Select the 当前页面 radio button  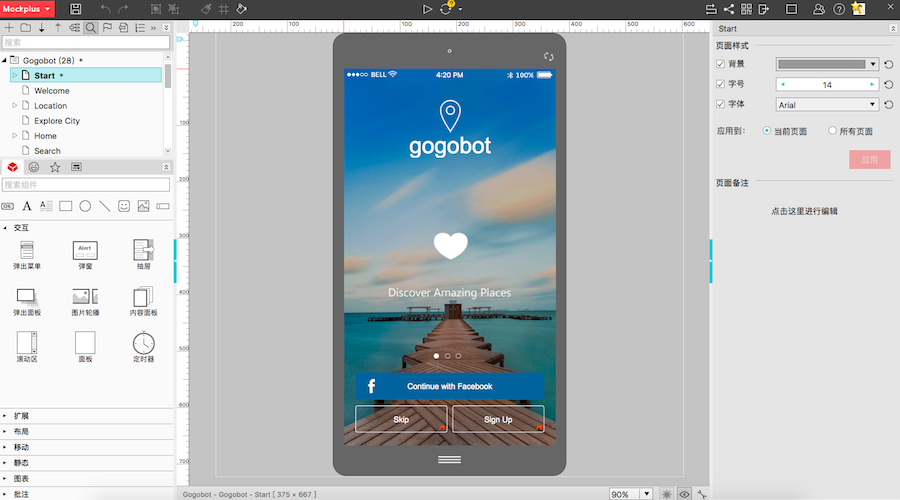point(766,131)
